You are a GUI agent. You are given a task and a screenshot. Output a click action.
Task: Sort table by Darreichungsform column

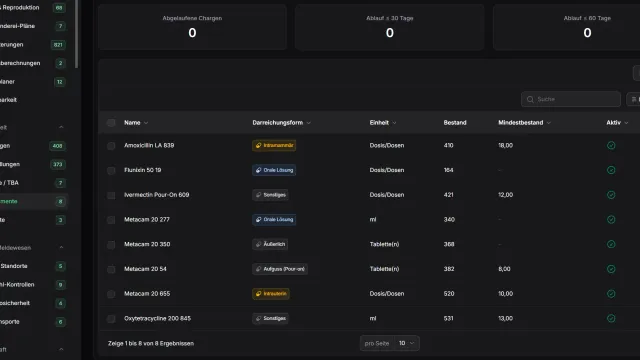281,122
